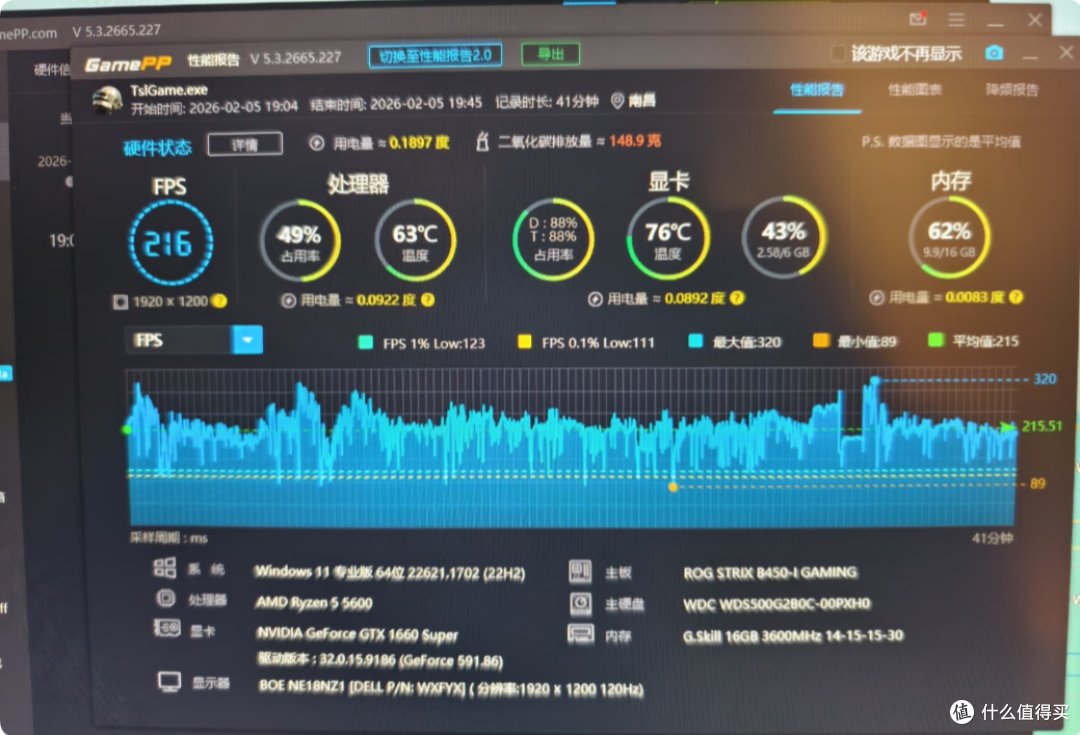This screenshot has height=735, width=1080.
Task: Click the resolution icon next to 1920 x 1200
Action: coord(121,302)
